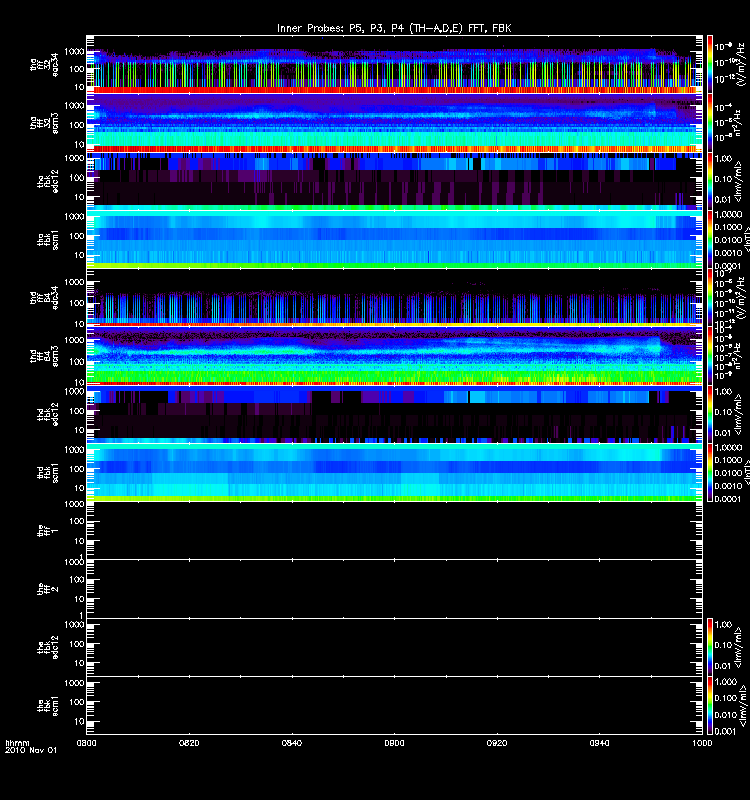750x800 pixels.
Task: Click the empty the fff 1 panel
Action: (x=394, y=531)
